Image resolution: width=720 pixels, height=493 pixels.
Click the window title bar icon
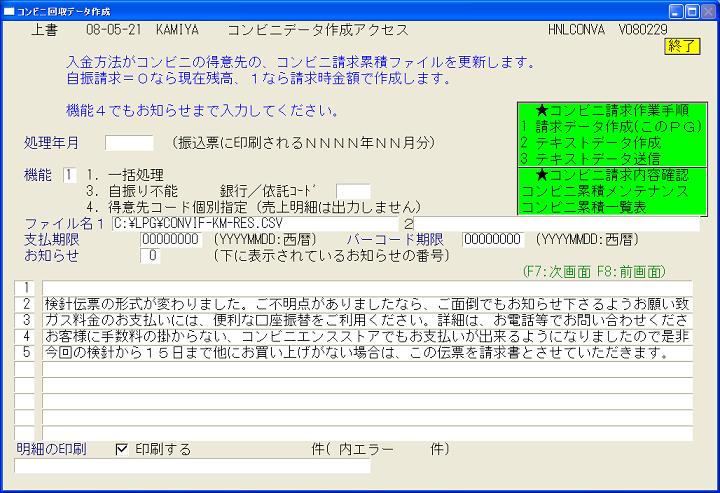[9, 11]
